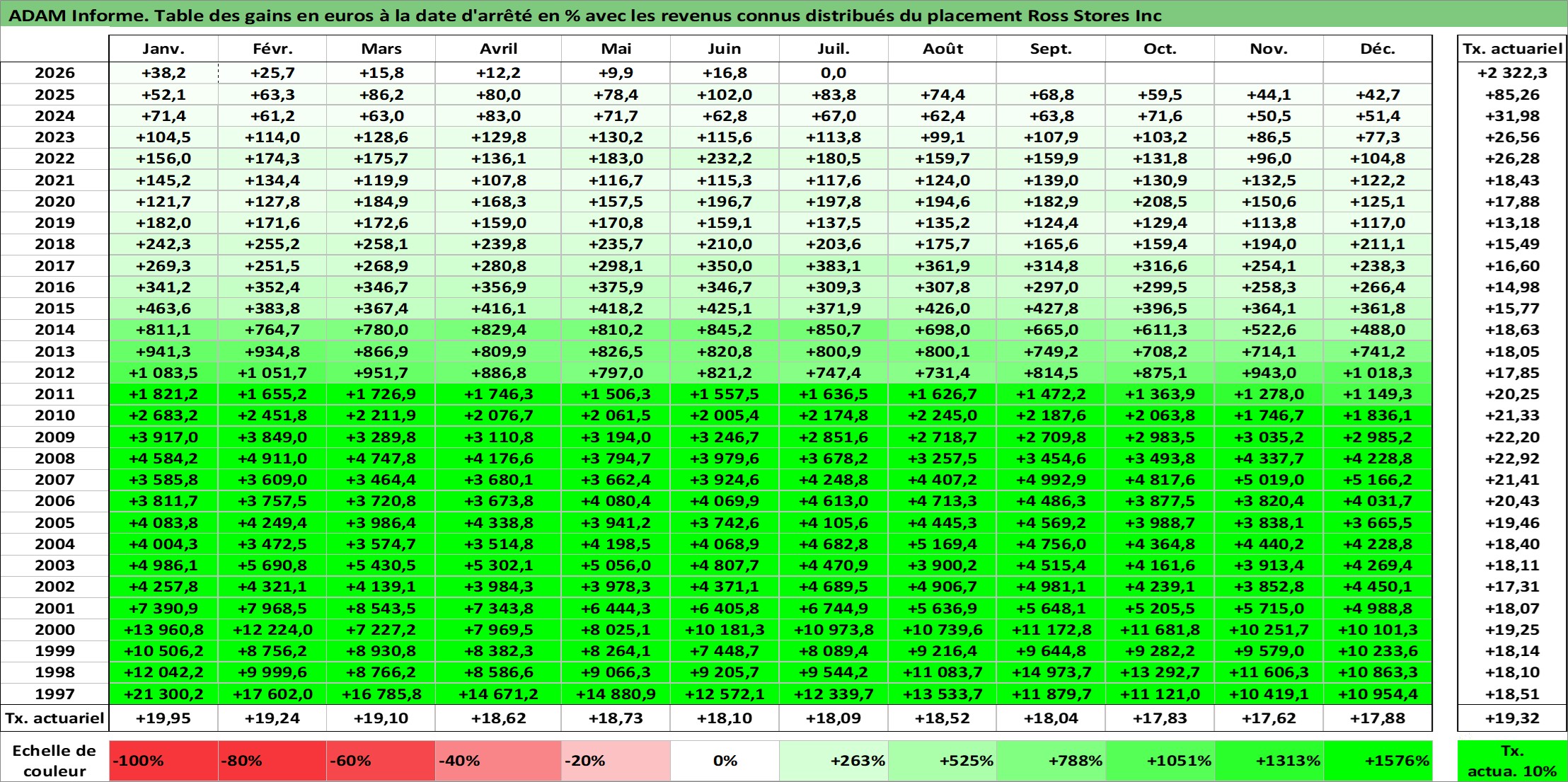Select the August column total '+18,52'

pyautogui.click(x=942, y=718)
